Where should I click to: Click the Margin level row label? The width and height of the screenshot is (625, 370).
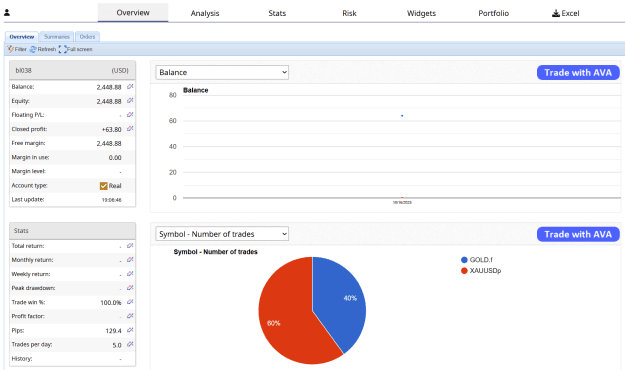pyautogui.click(x=29, y=171)
